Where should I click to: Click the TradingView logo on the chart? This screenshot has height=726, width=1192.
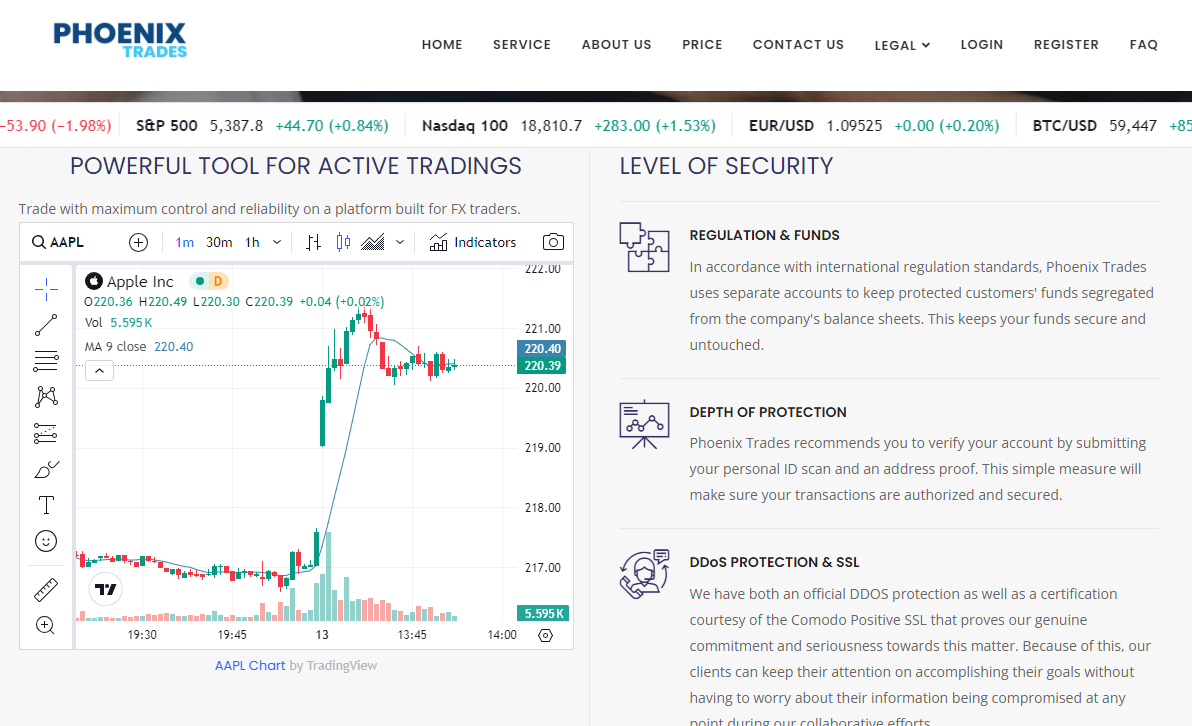pyautogui.click(x=106, y=589)
